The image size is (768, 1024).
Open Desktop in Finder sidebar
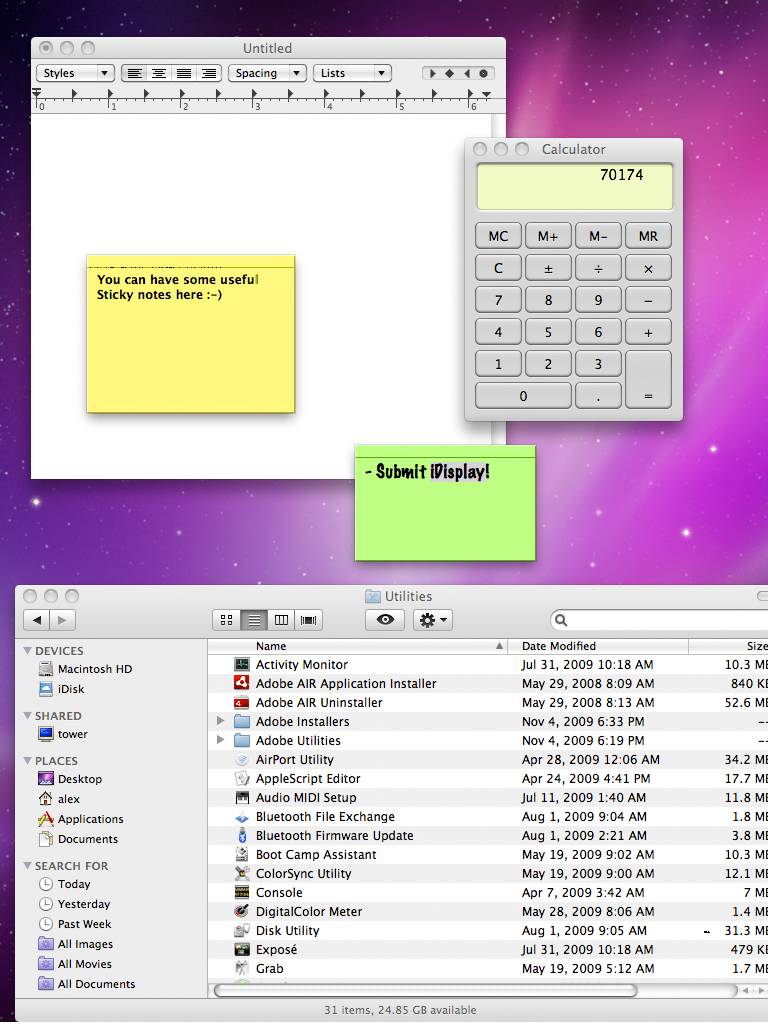(70, 779)
